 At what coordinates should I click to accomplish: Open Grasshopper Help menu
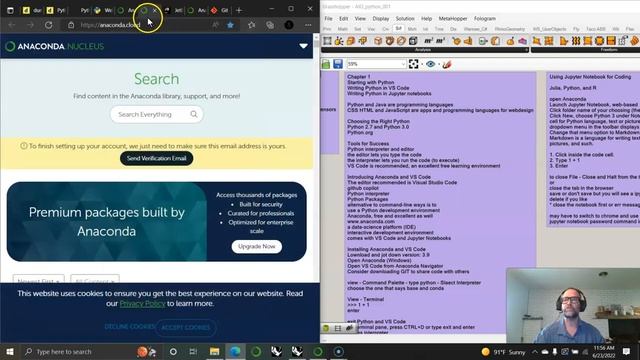click(426, 18)
